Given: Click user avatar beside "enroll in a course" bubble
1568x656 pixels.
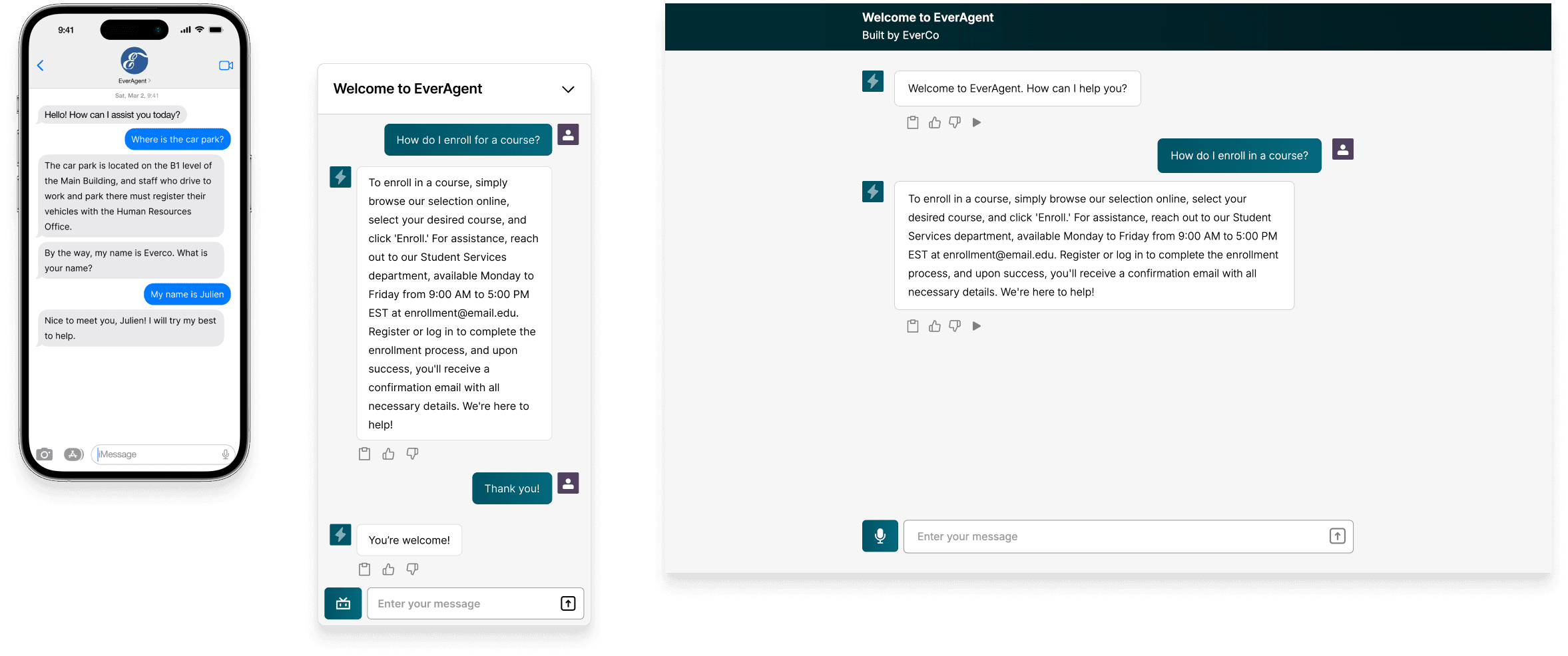Looking at the screenshot, I should coord(1343,149).
